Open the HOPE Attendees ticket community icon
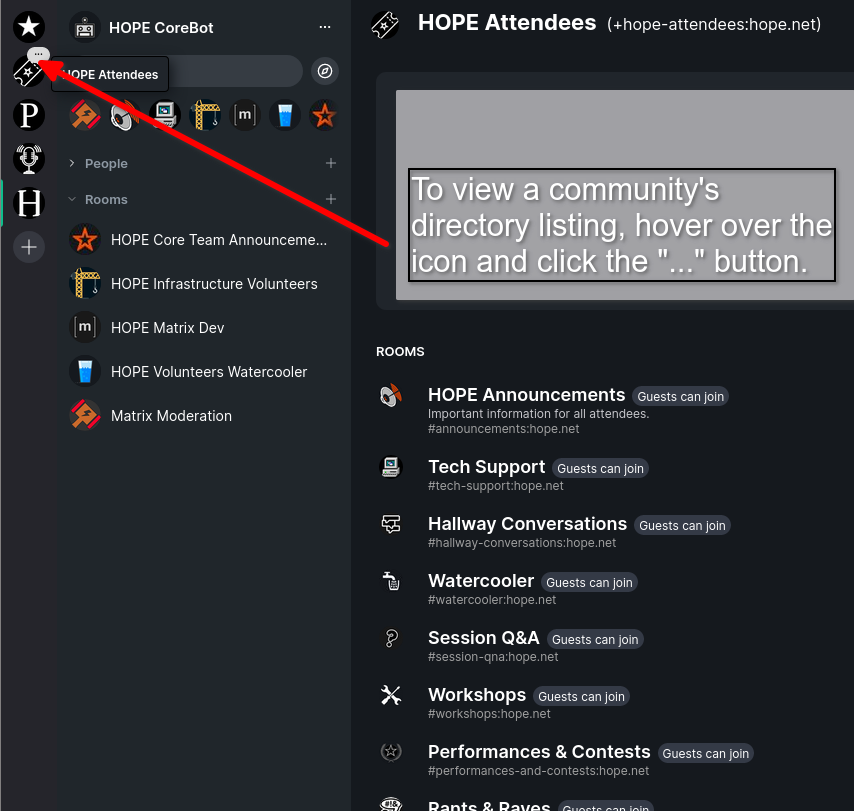Screen dimensions: 854x811 [27, 74]
